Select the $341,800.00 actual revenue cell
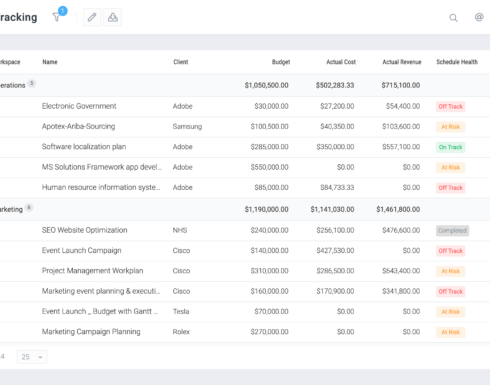 (401, 291)
